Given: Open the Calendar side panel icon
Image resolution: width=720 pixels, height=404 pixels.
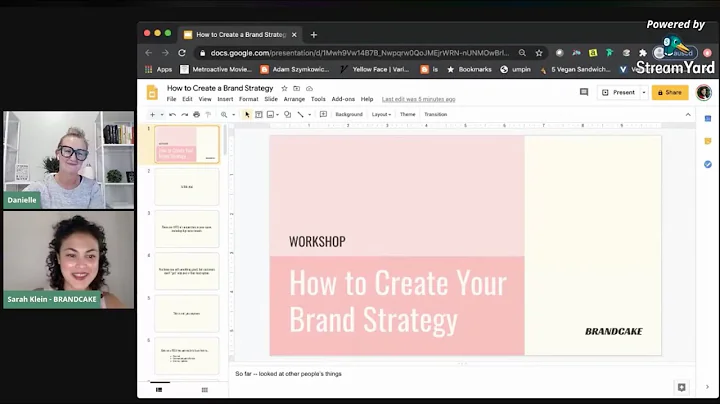Looking at the screenshot, I should pos(708,119).
